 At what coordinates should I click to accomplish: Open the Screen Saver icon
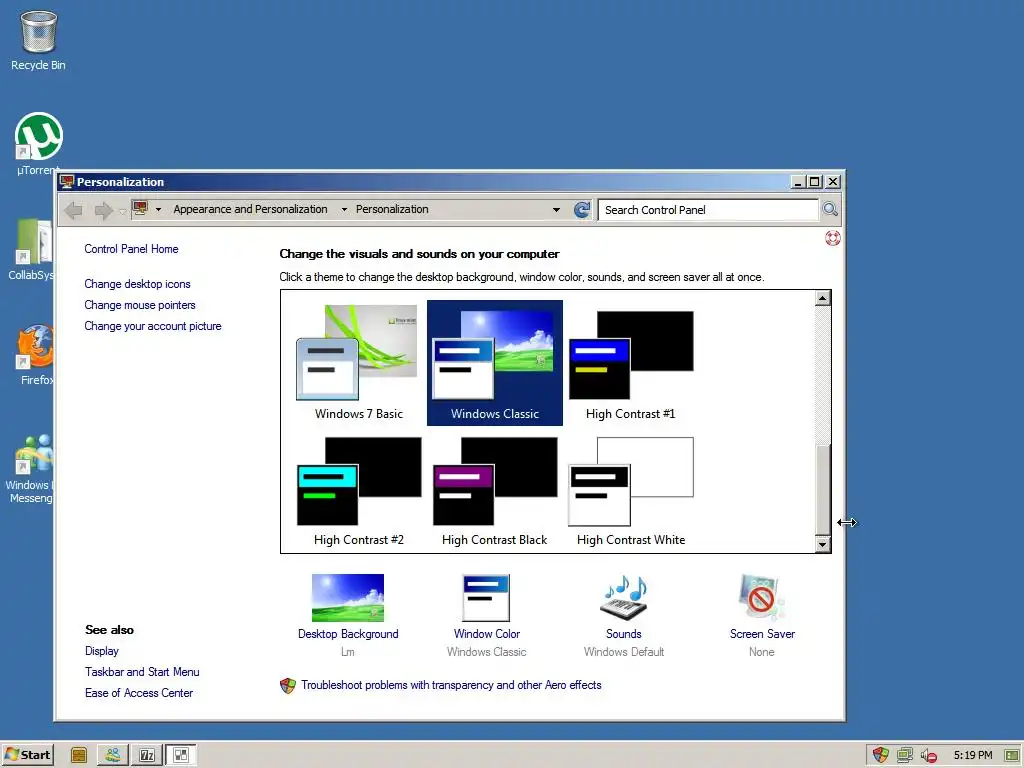761,598
